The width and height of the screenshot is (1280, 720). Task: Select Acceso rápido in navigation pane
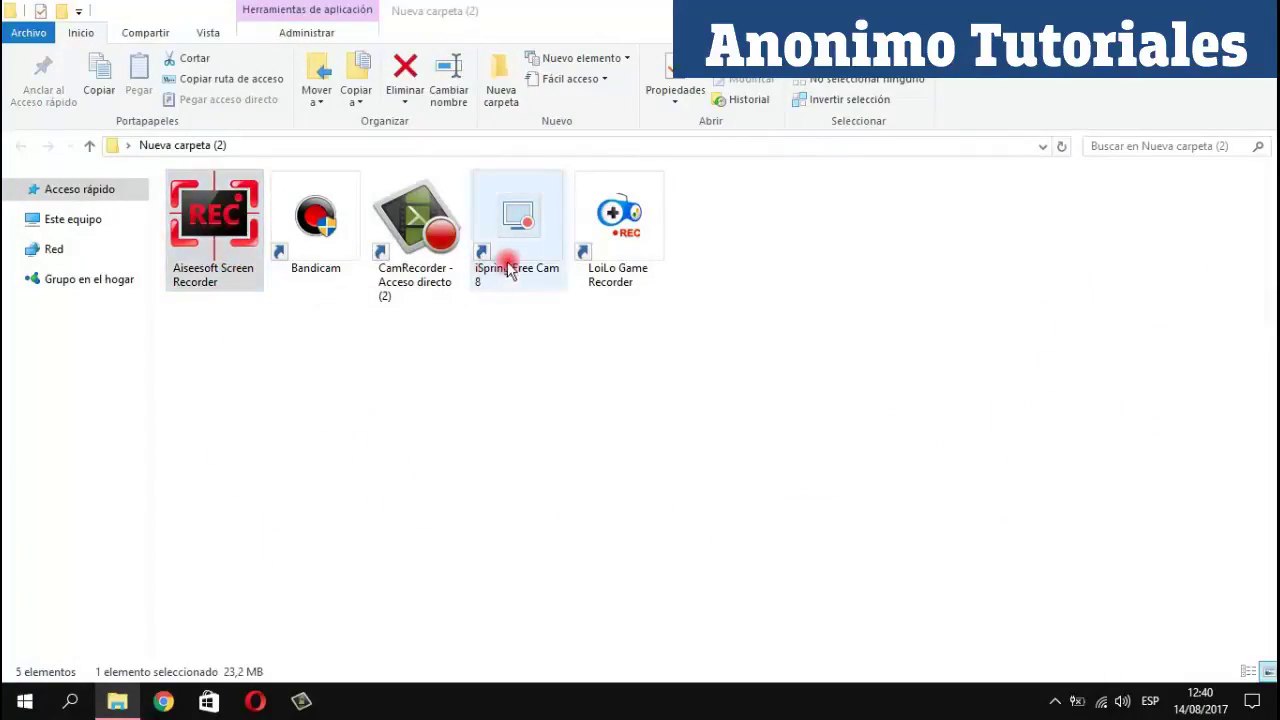pos(79,189)
